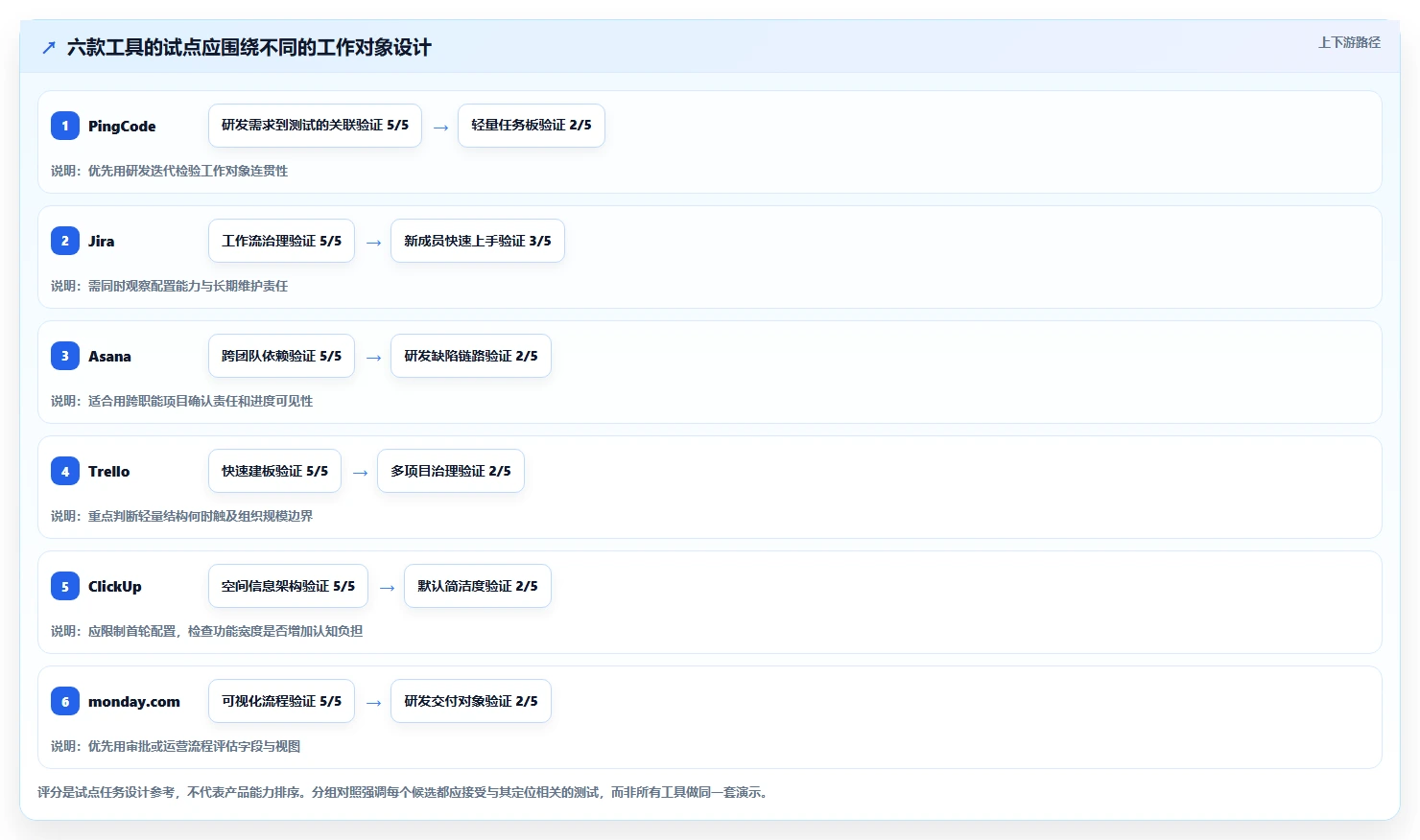
Task: Click the number 6 badge for monday.com
Action: (65, 701)
